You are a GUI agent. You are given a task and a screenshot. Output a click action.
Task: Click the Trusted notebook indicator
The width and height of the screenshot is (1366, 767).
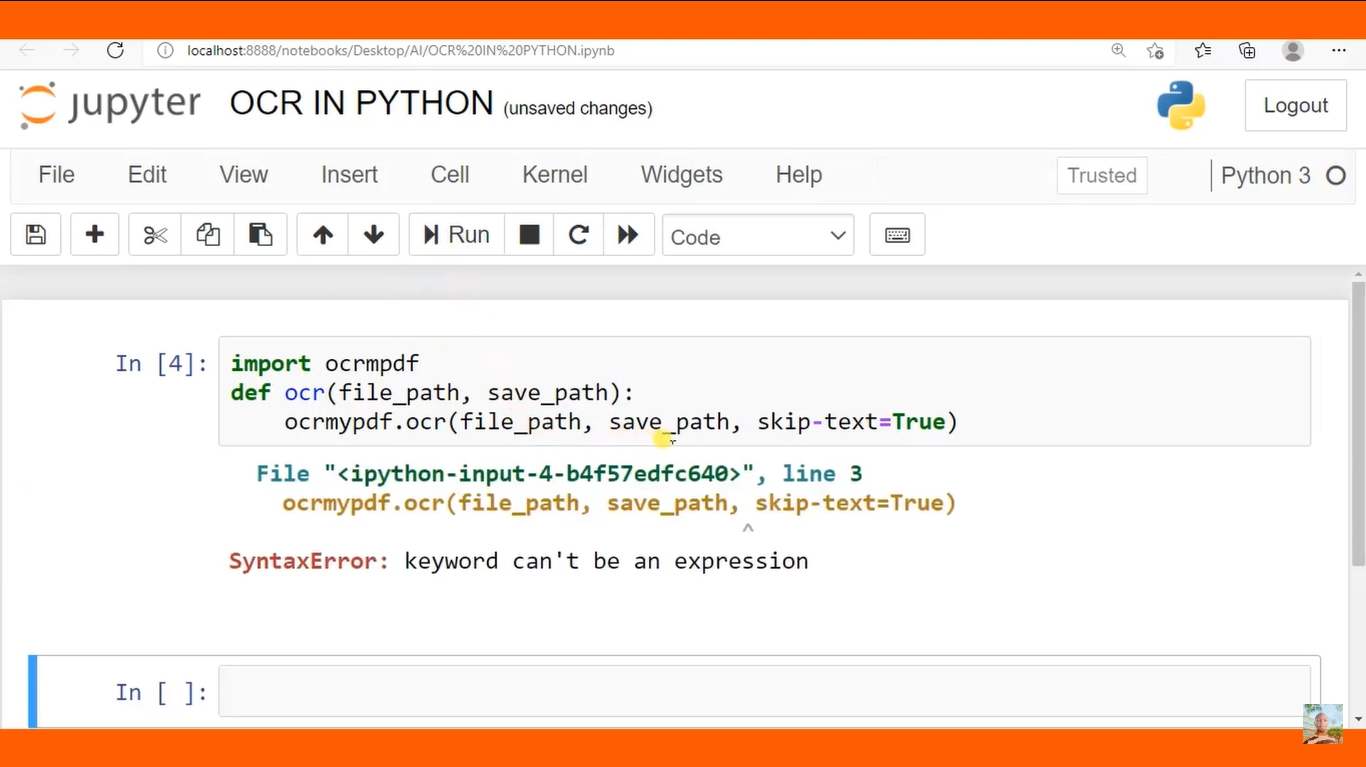[x=1102, y=176]
